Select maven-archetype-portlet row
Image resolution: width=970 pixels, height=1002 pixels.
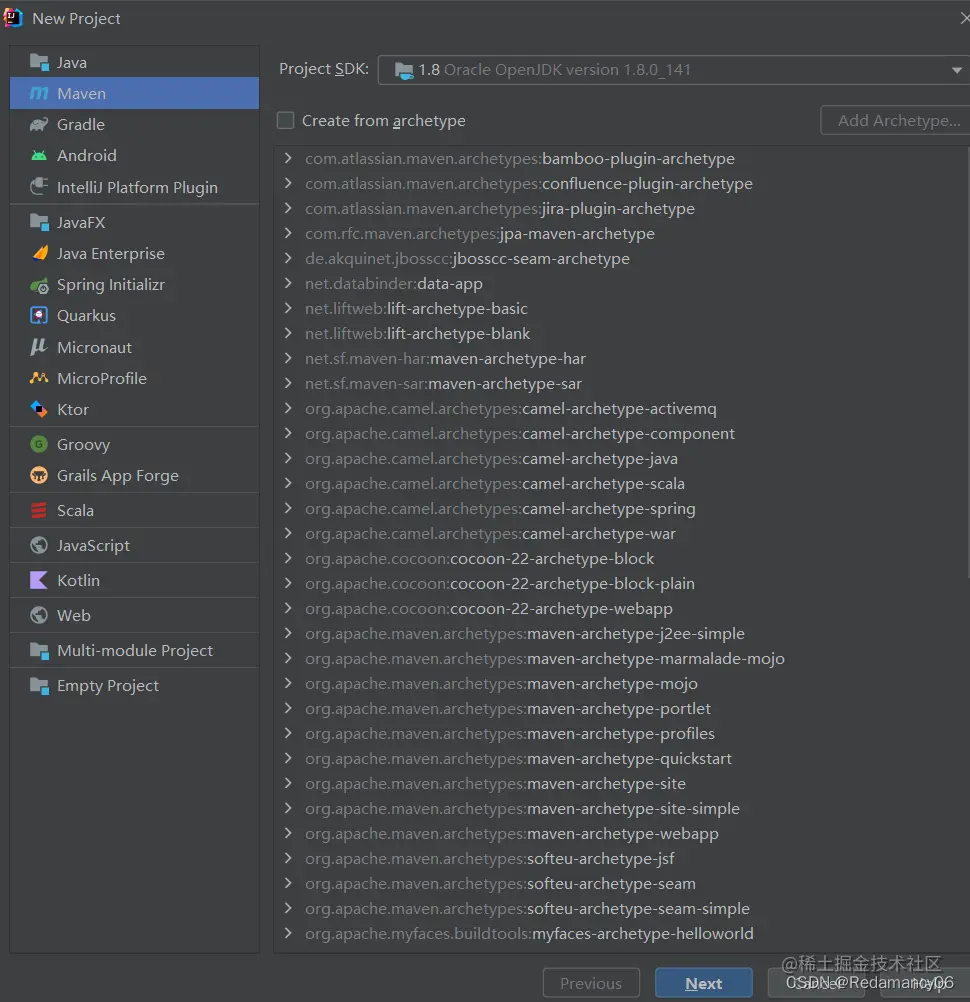(622, 708)
